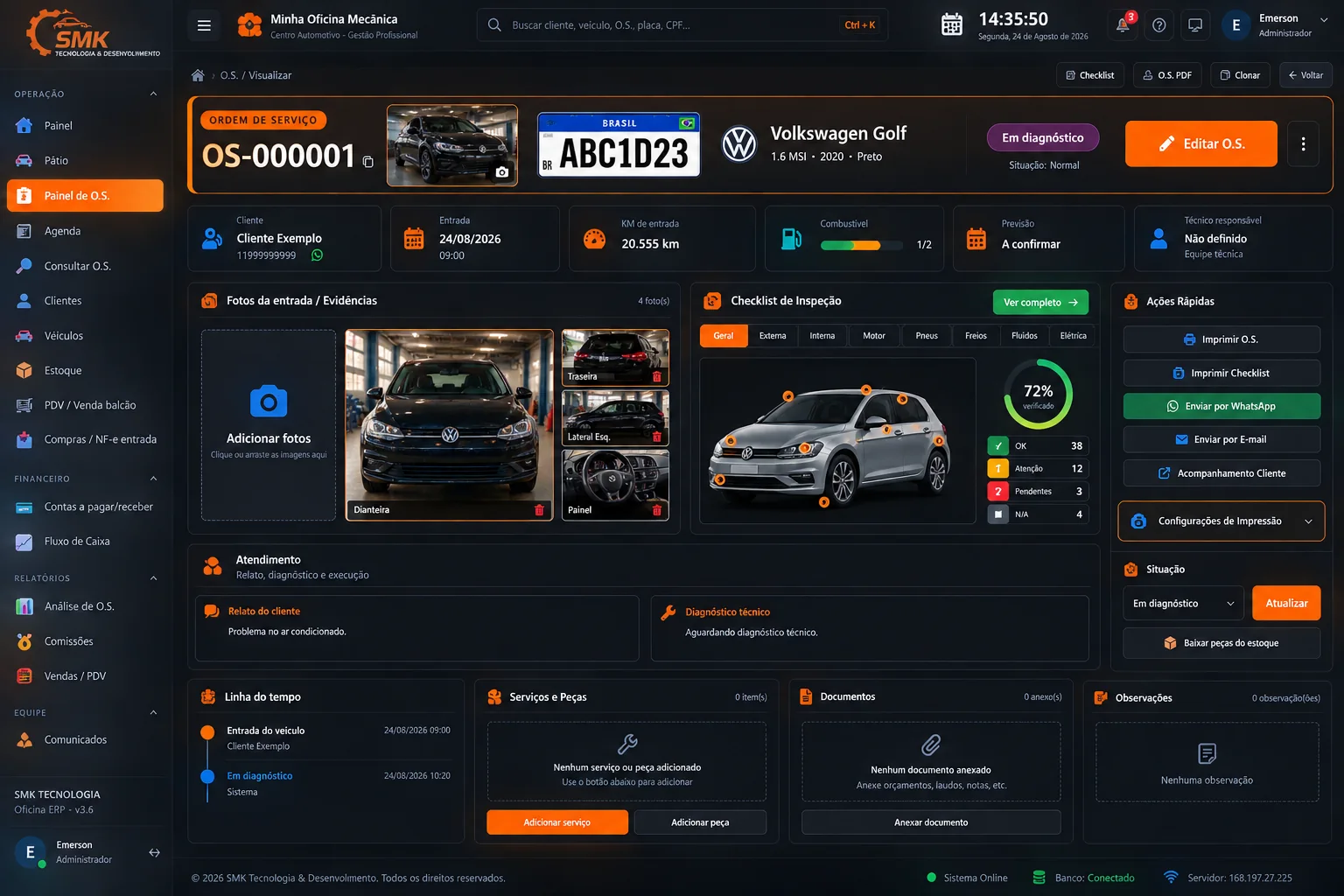The width and height of the screenshot is (1344, 896).
Task: Click the Adicionar serviço button
Action: 557,822
